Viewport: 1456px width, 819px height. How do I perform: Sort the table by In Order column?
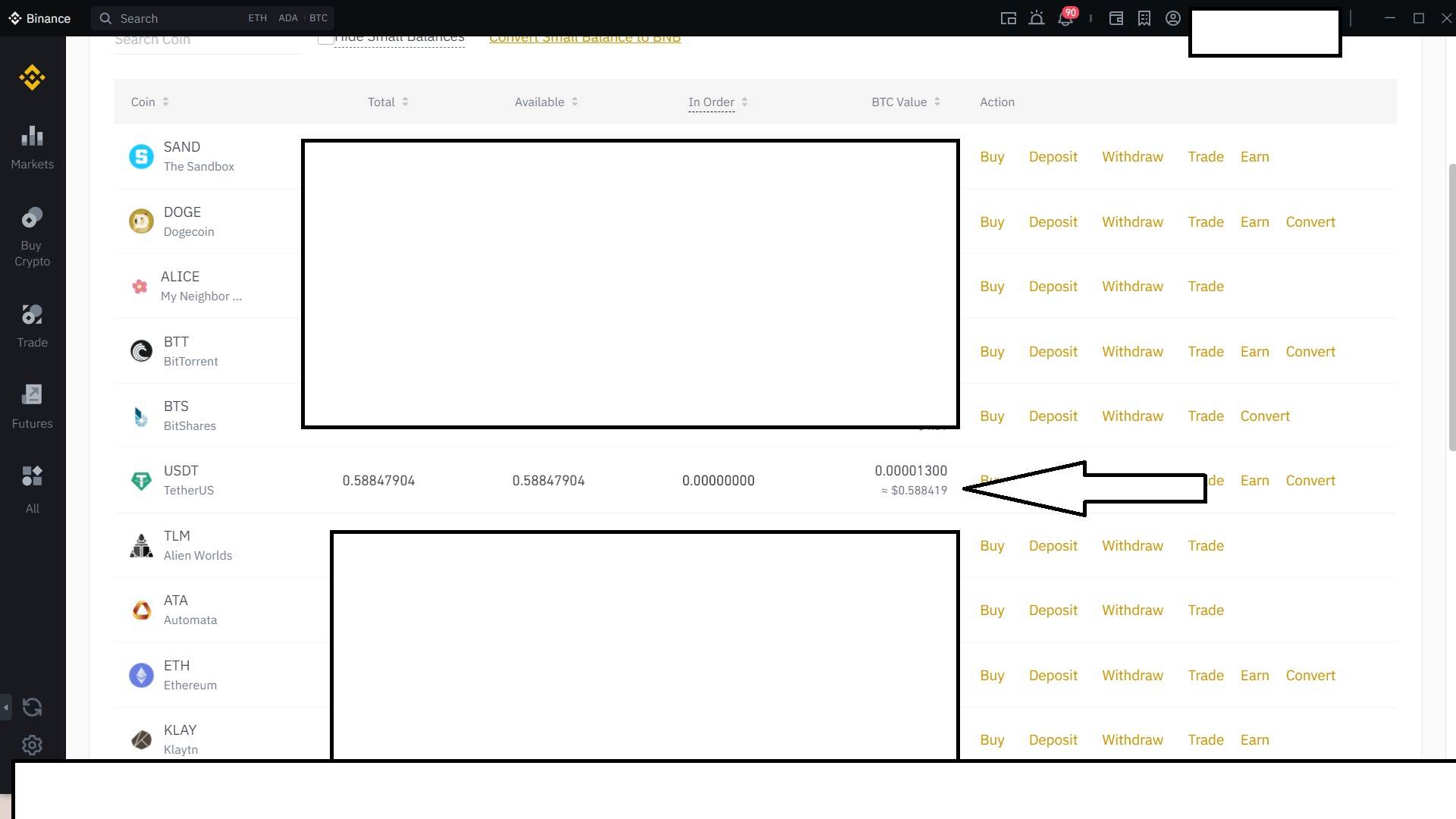pyautogui.click(x=717, y=102)
